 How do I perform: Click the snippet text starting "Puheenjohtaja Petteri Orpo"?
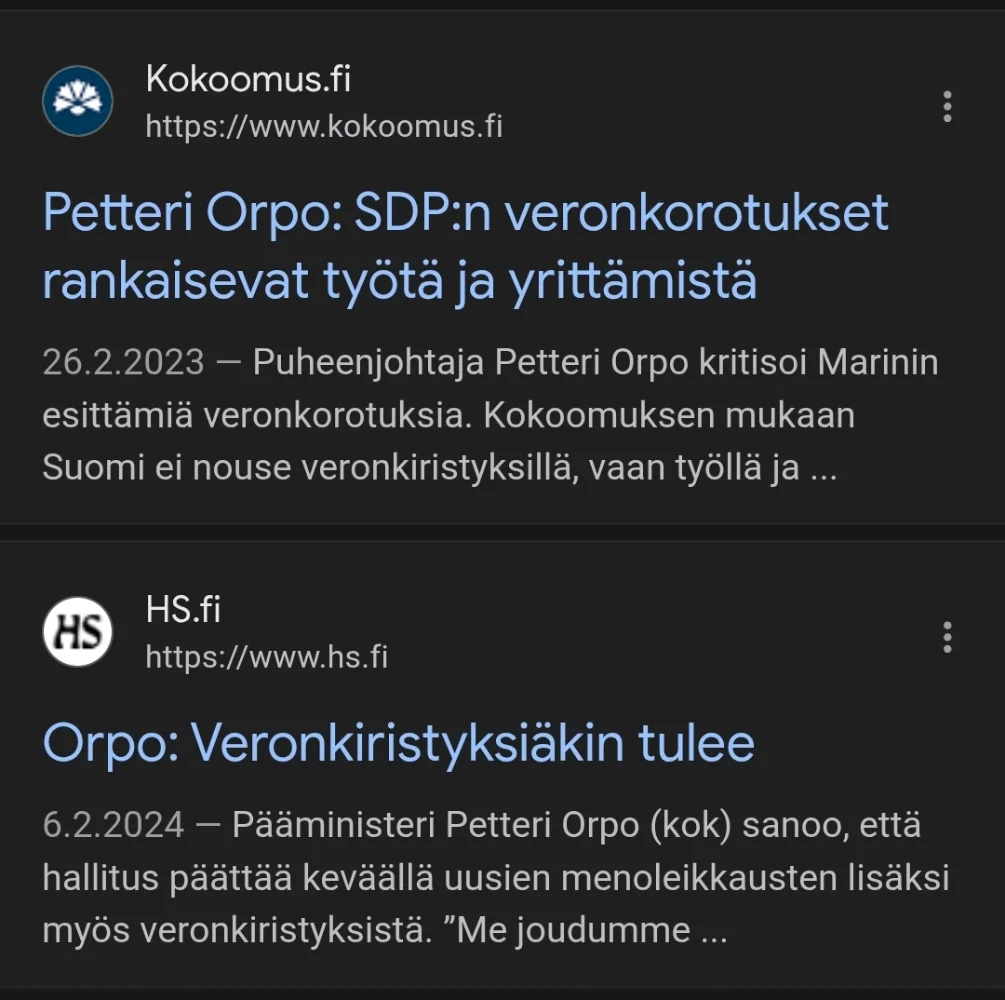pyautogui.click(x=500, y=362)
